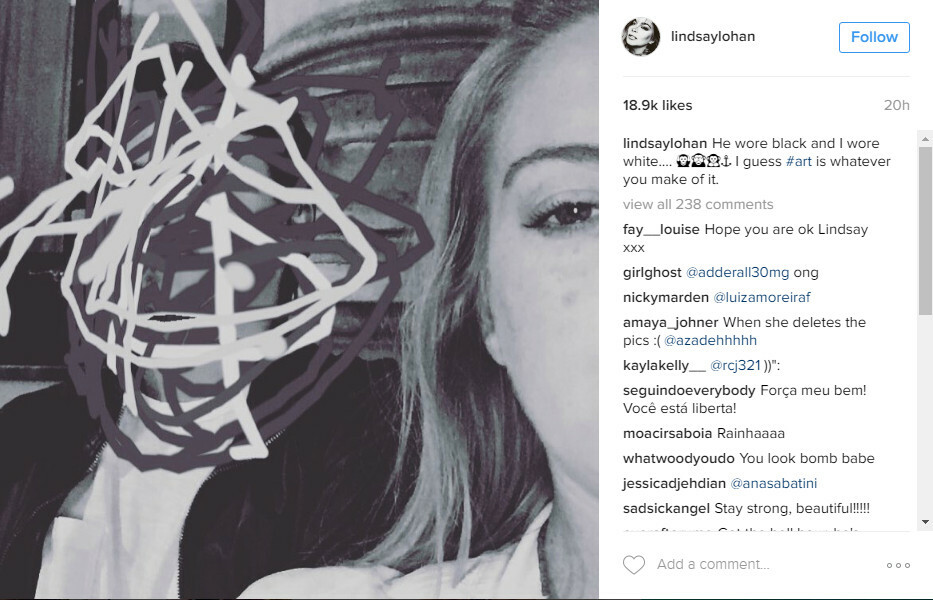Click the 20h post timestamp
The image size is (933, 600).
click(897, 105)
